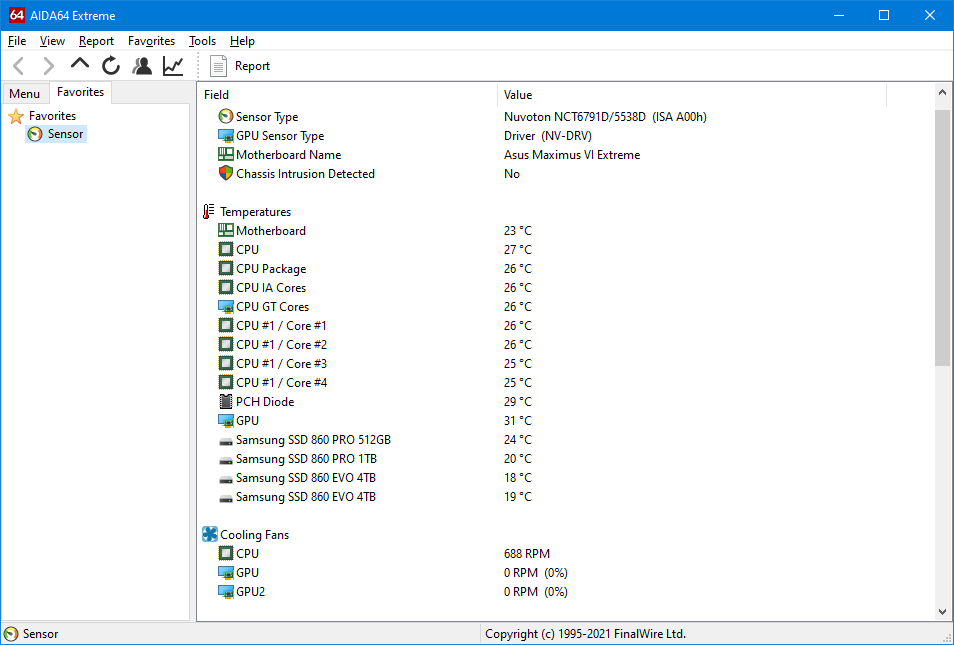This screenshot has width=954, height=645.
Task: Click the AIDA64 title bar app icon
Action: pyautogui.click(x=16, y=15)
